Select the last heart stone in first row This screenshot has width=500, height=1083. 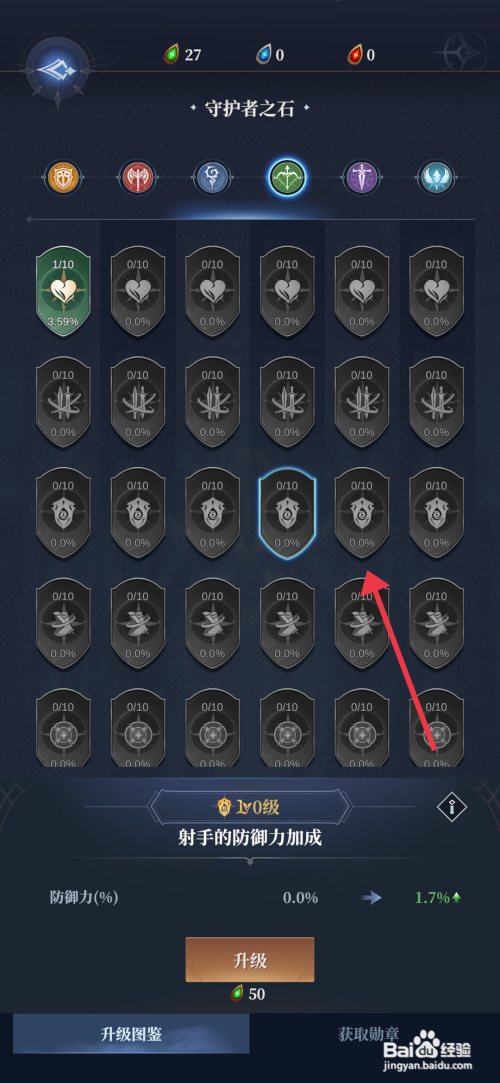click(436, 293)
